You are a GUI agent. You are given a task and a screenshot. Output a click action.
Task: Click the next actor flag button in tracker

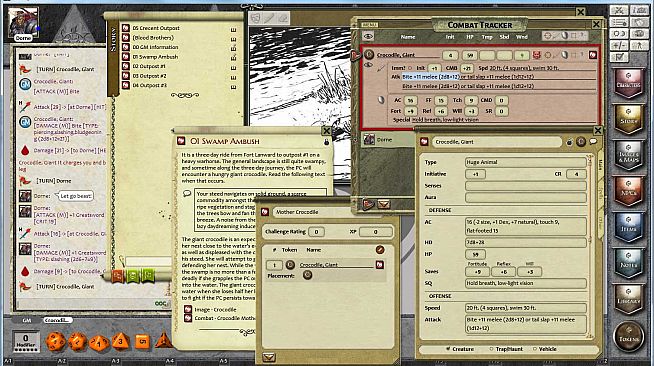[x=368, y=204]
